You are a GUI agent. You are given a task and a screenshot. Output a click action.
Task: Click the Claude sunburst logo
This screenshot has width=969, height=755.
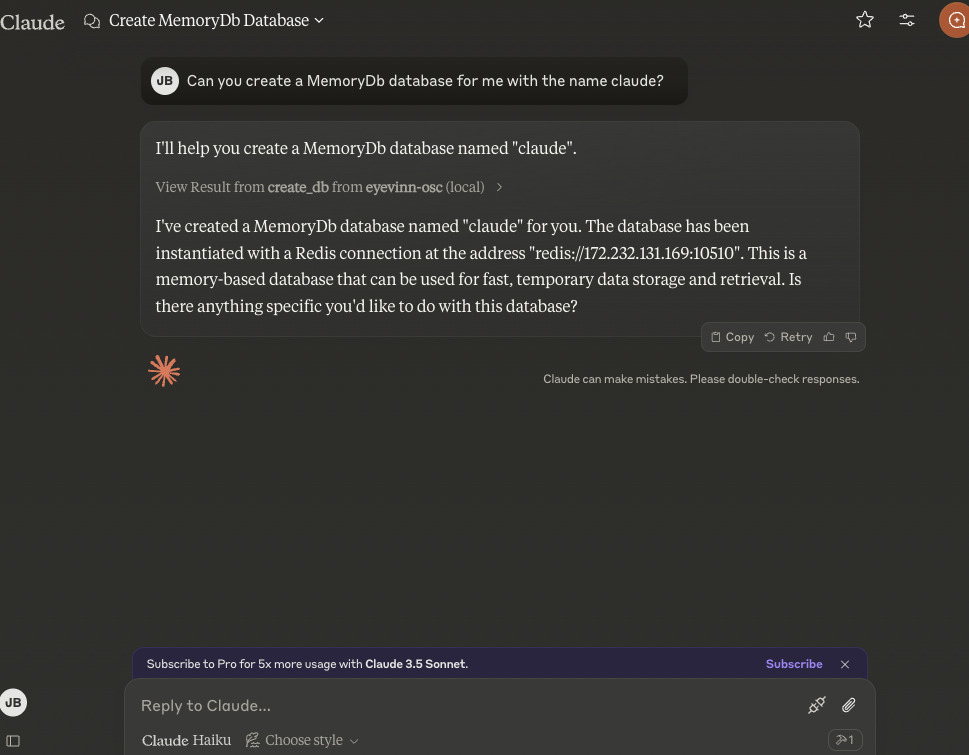[164, 370]
